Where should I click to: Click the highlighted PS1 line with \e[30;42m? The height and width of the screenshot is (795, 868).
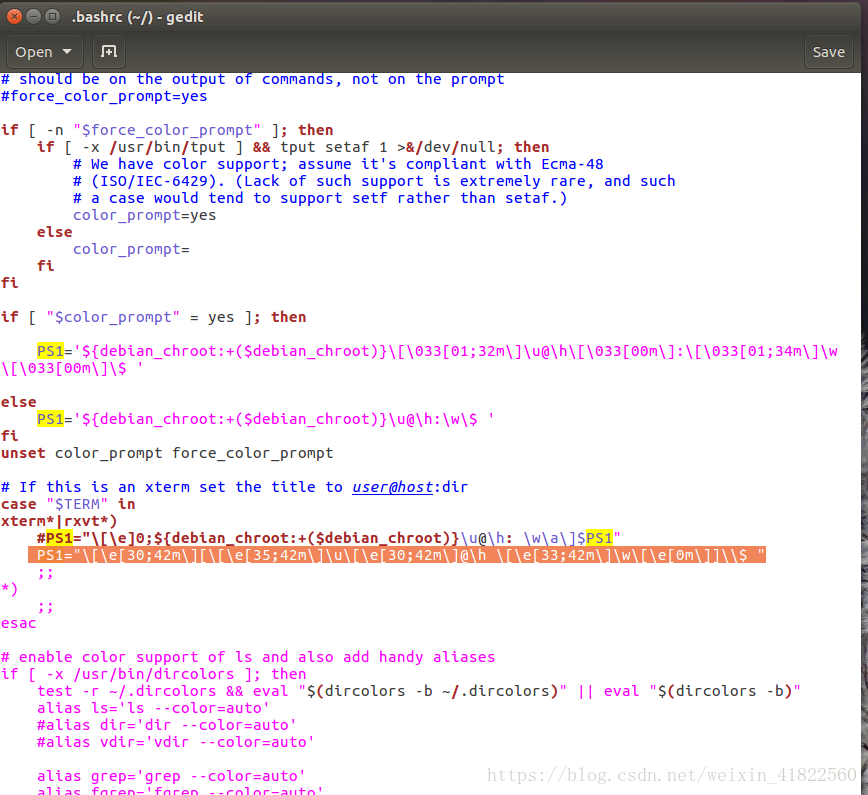pyautogui.click(x=397, y=555)
